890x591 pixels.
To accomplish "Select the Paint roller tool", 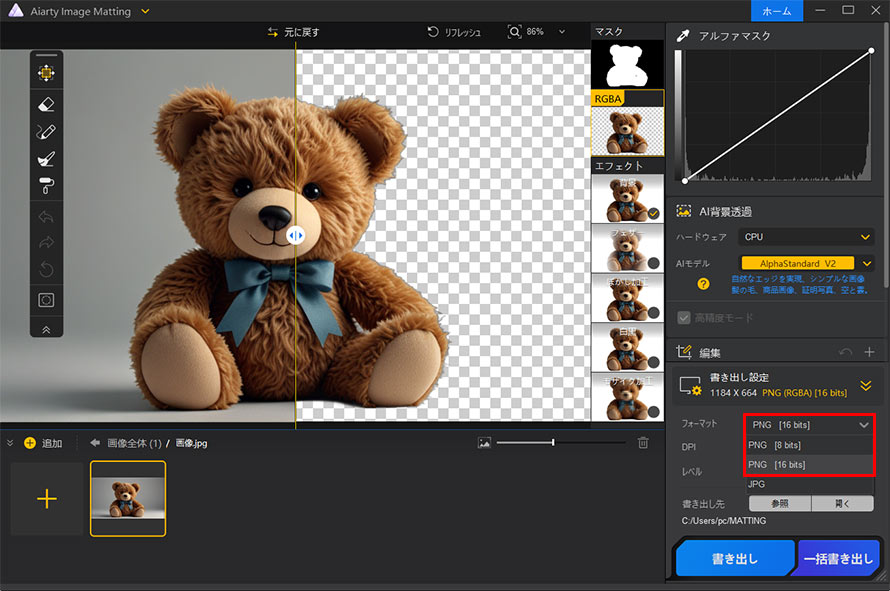I will 46,188.
